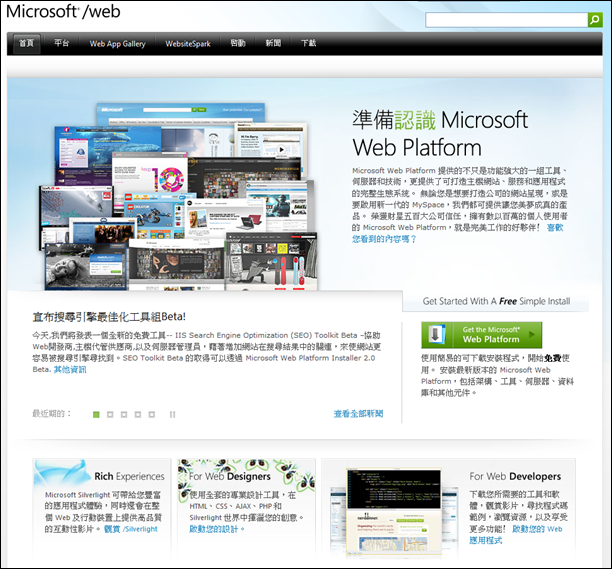This screenshot has width=612, height=569.
Task: Click the 準備認識 Microsoft Web Platform headline
Action: pos(440,133)
